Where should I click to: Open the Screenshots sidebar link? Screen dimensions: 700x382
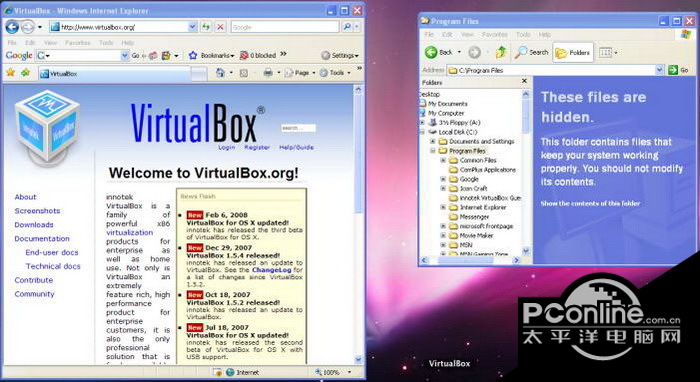[x=37, y=211]
